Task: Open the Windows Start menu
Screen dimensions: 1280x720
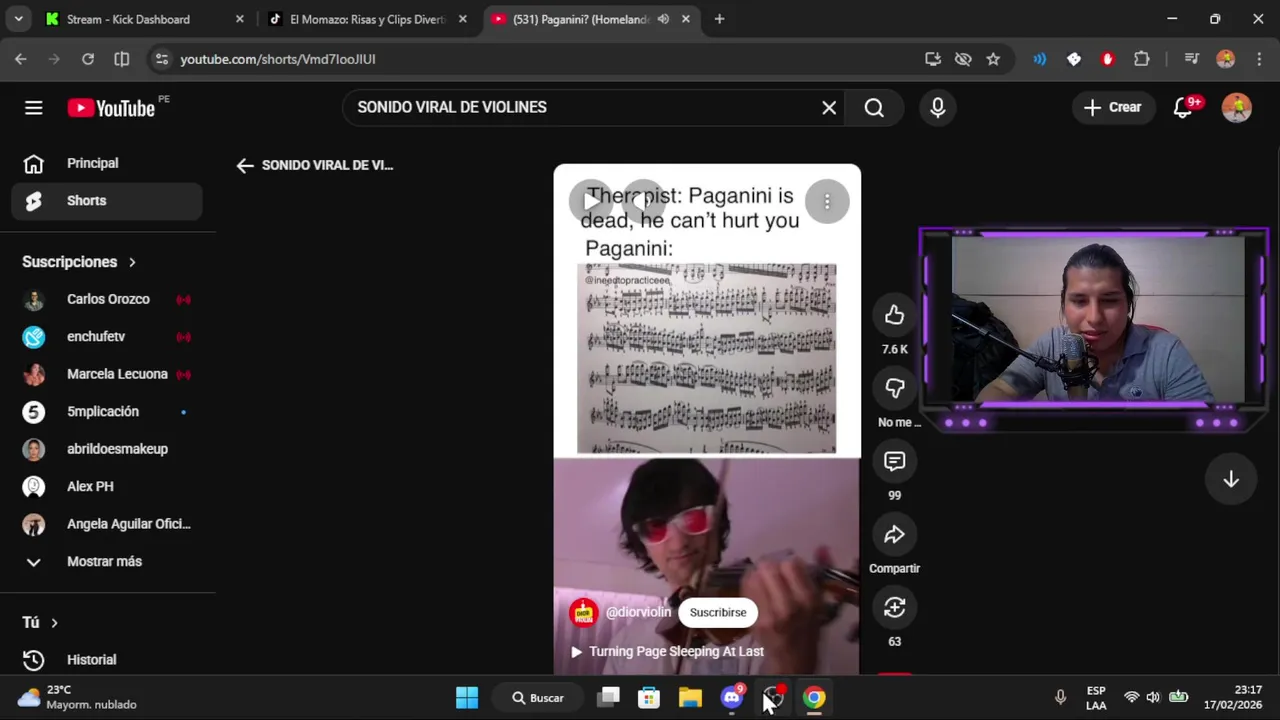Action: click(467, 698)
